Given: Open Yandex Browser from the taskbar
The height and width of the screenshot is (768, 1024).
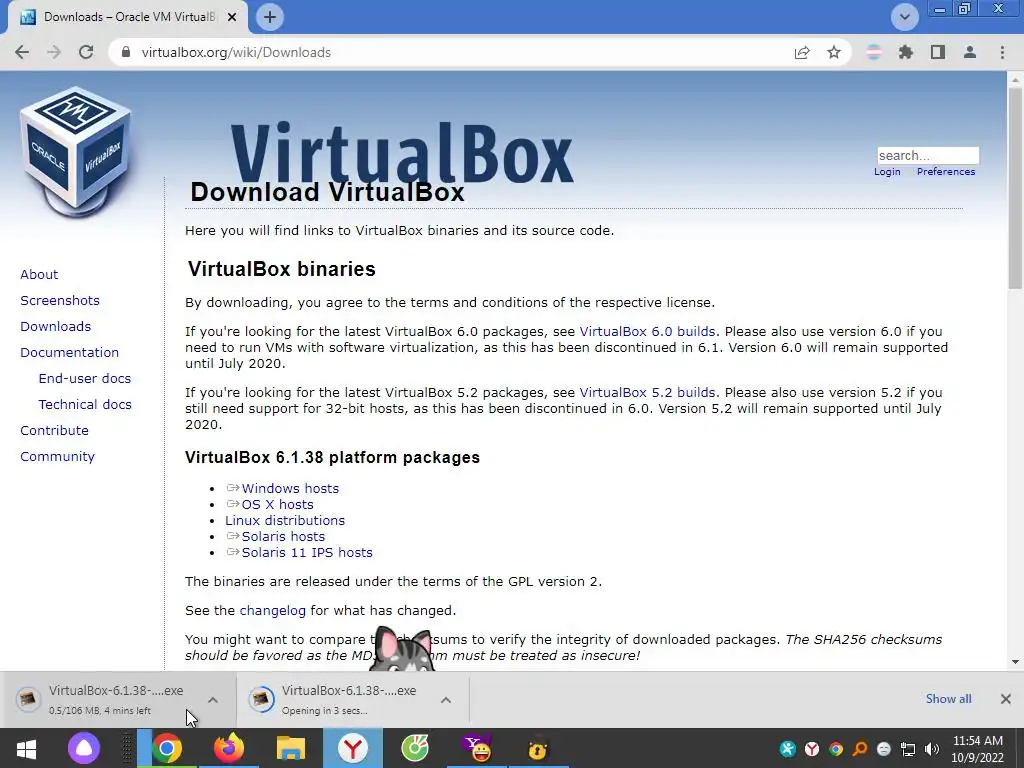Looking at the screenshot, I should 353,748.
